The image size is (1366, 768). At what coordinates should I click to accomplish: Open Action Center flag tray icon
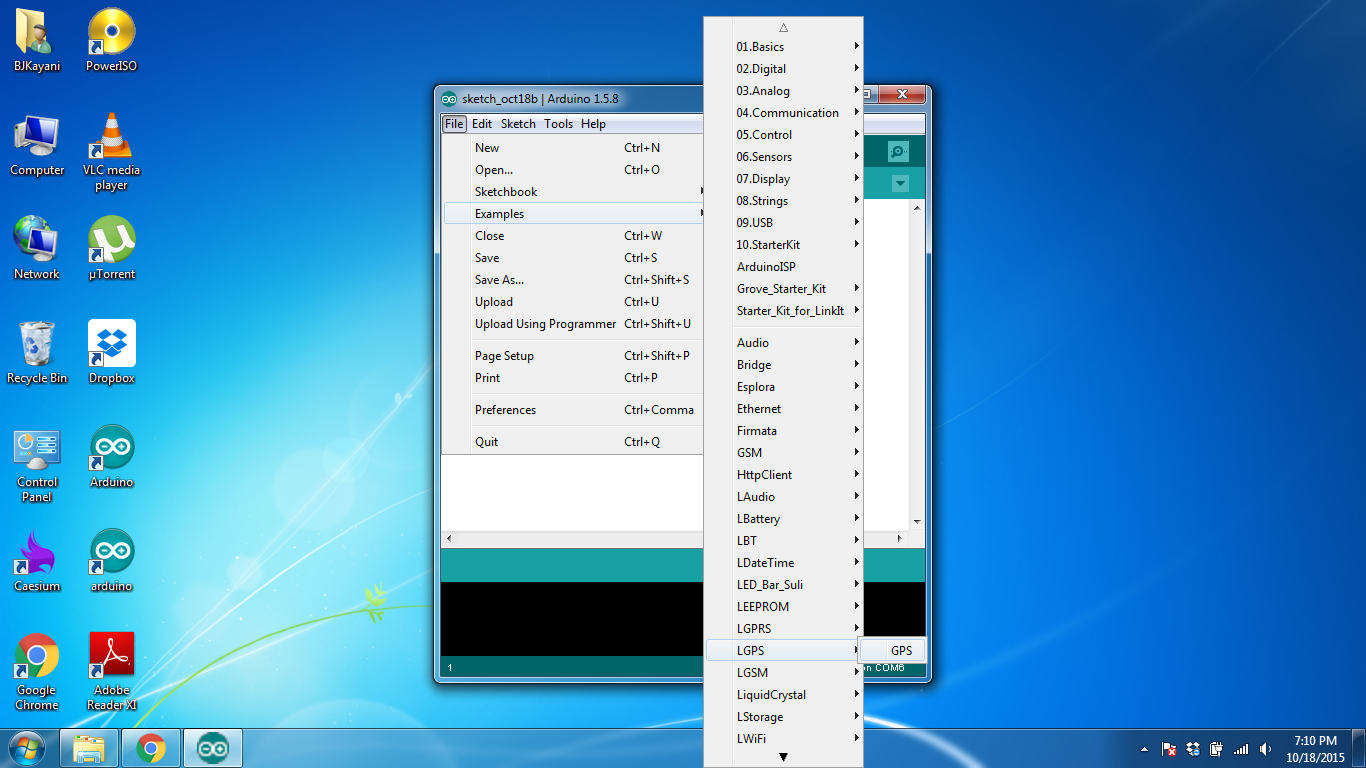[1168, 749]
